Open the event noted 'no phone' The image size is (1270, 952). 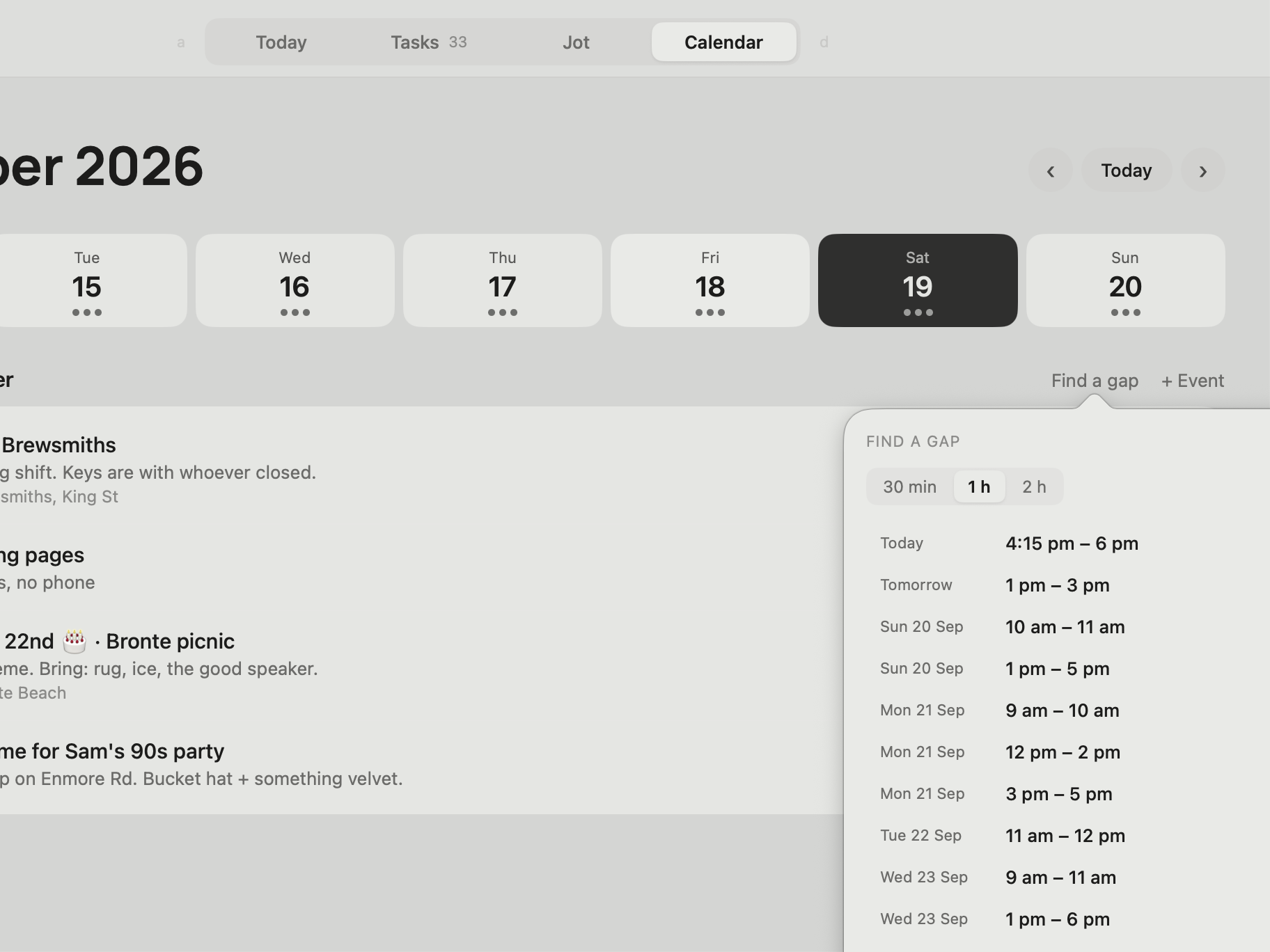(421, 568)
